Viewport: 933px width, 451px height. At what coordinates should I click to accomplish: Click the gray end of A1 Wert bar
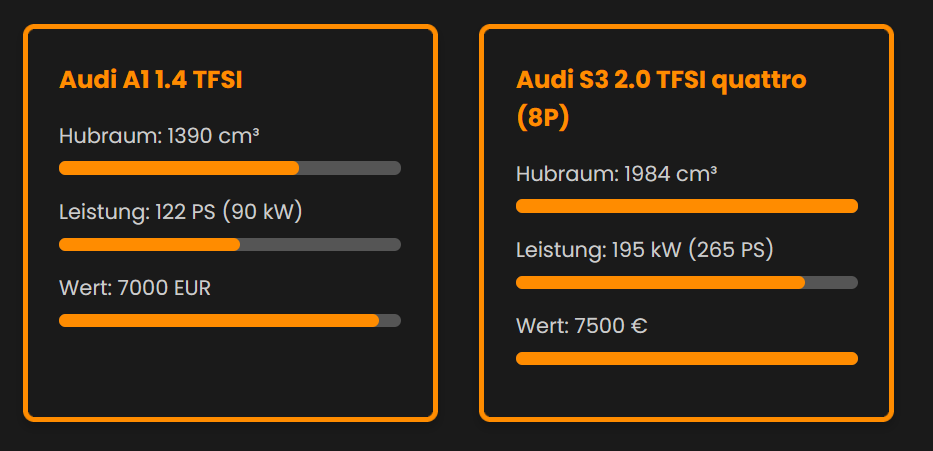(x=391, y=320)
